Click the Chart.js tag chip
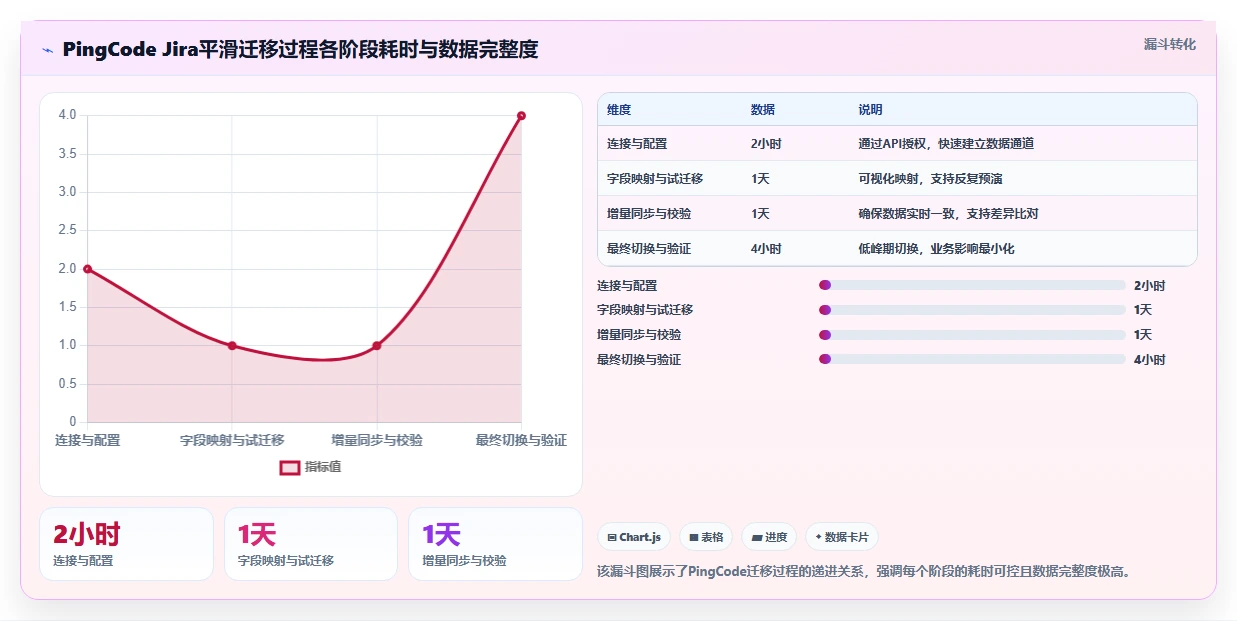 tap(634, 537)
